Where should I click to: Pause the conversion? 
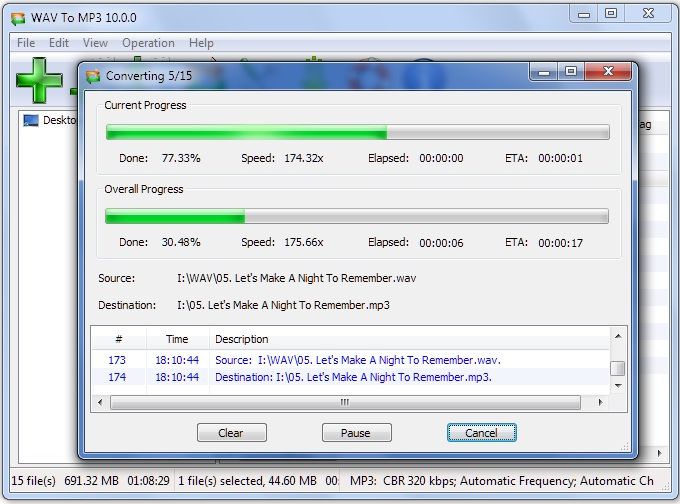[356, 433]
